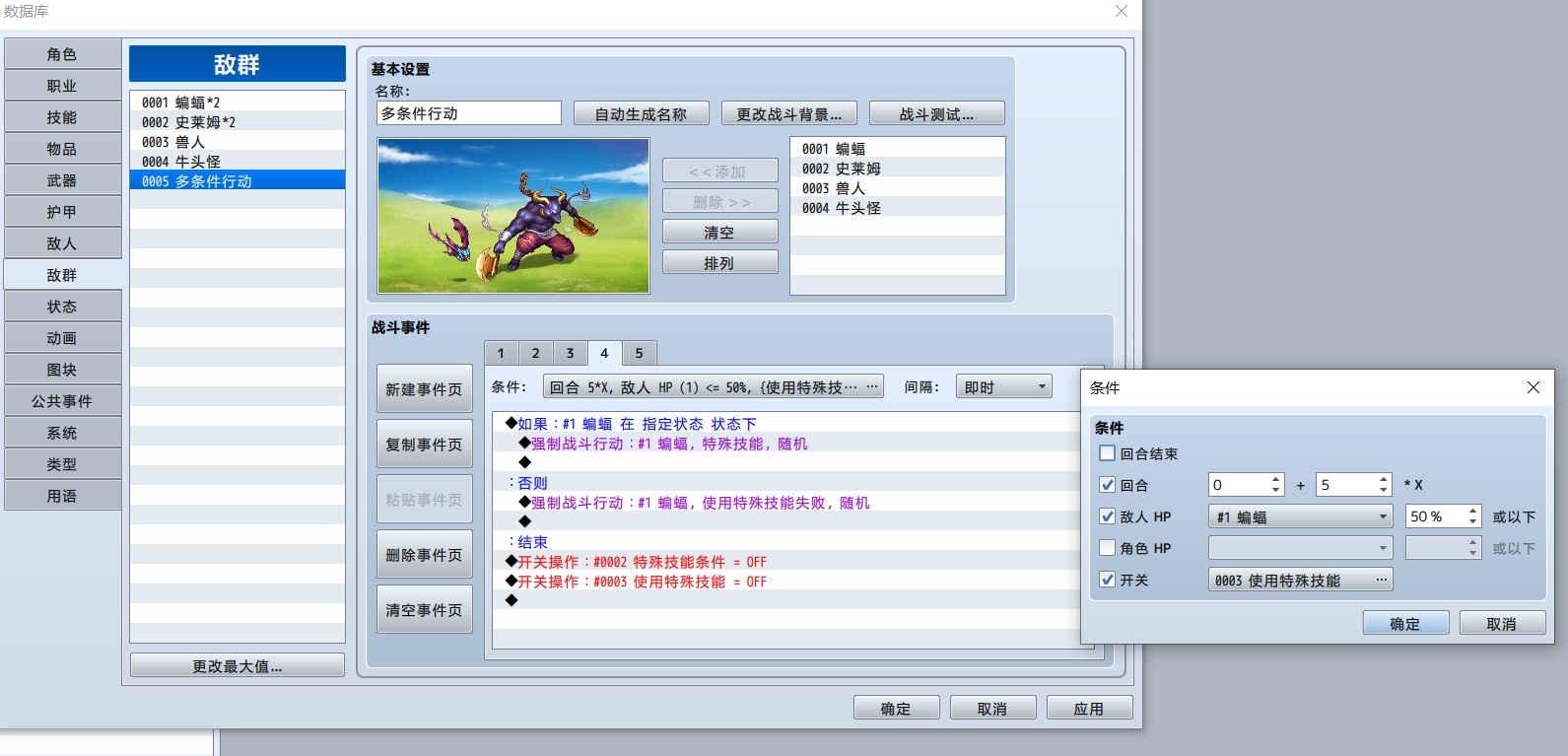Viewport: 1568px width, 756px height.
Task: Click the 清空 troop button
Action: click(719, 233)
